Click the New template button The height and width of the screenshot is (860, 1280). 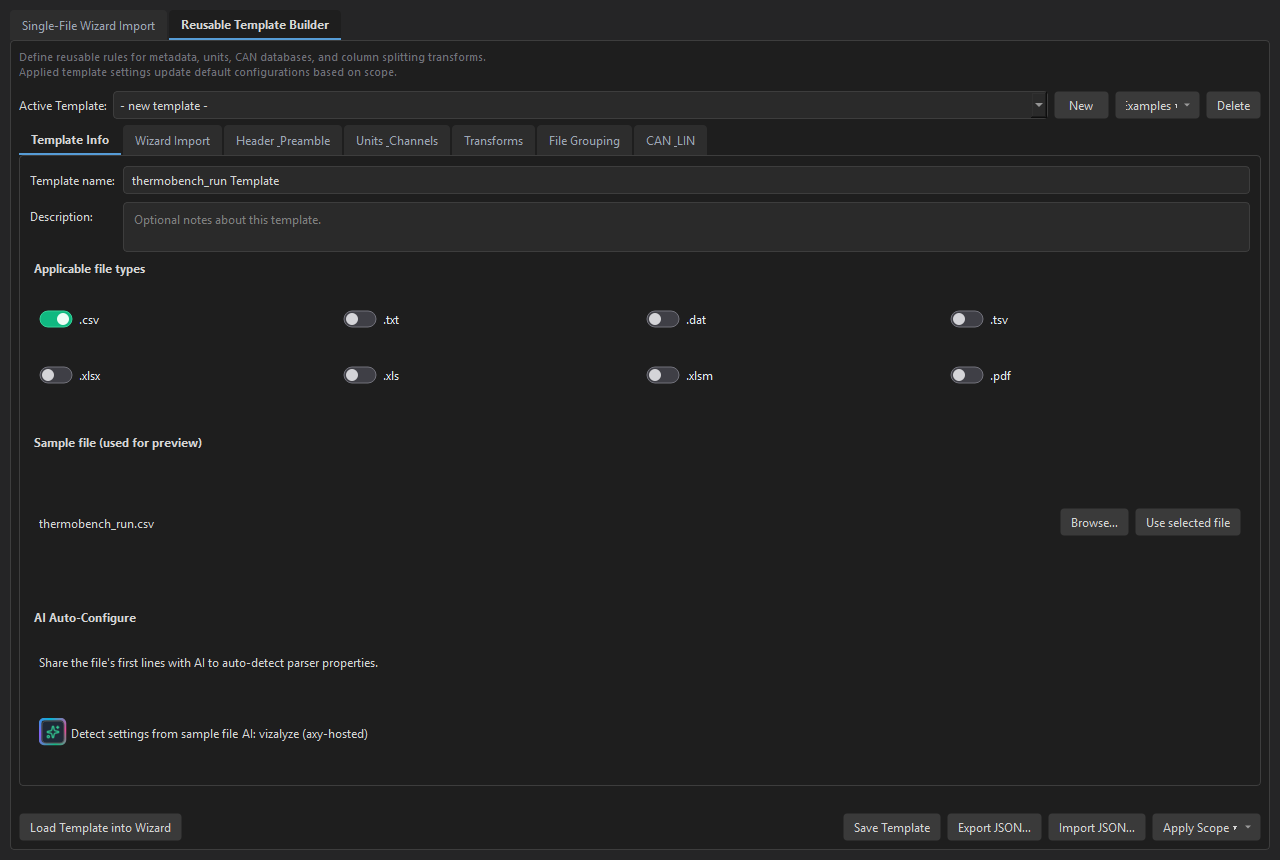[x=1081, y=105]
